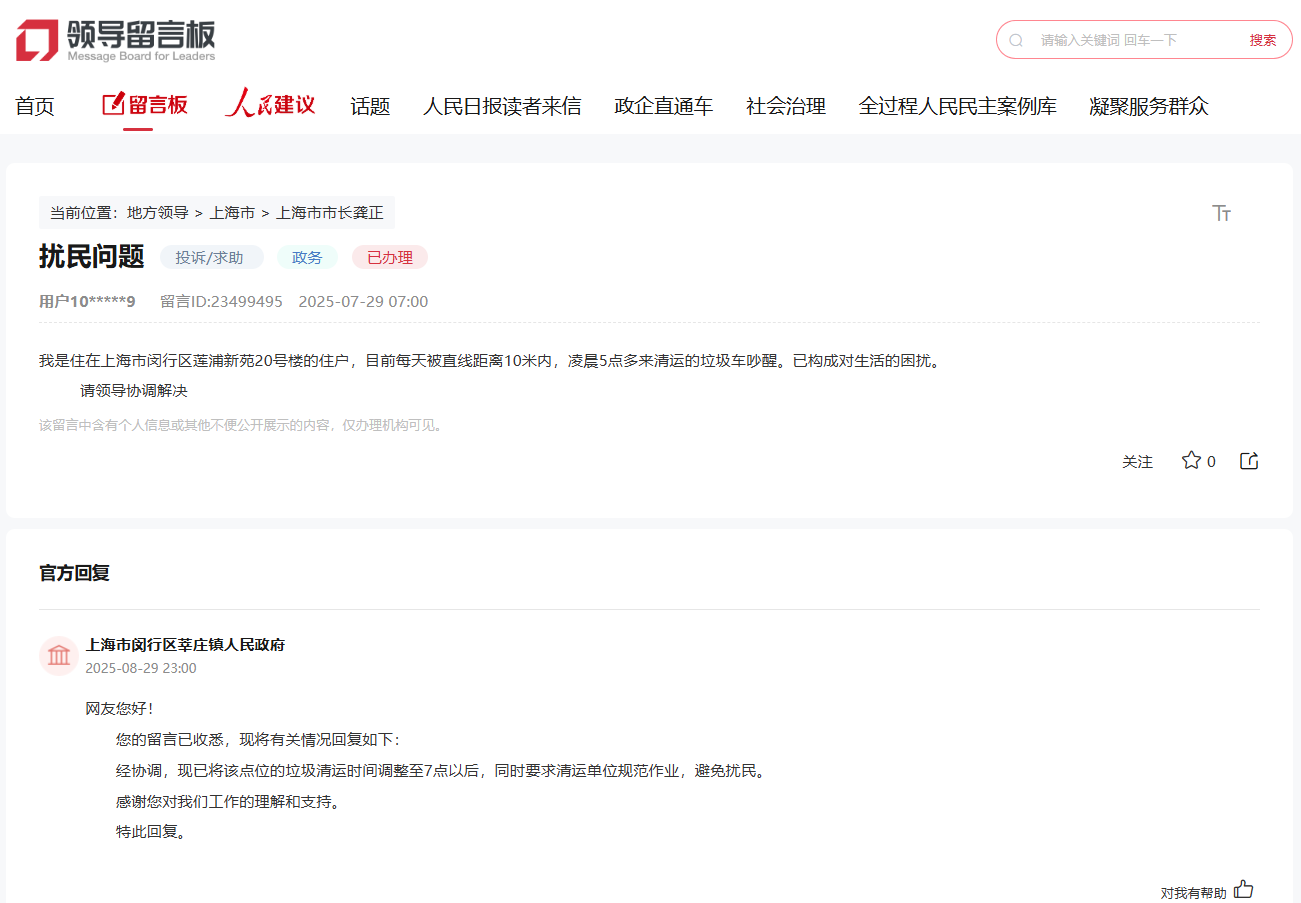Click the 地方领导 breadcrumb link

(x=157, y=213)
